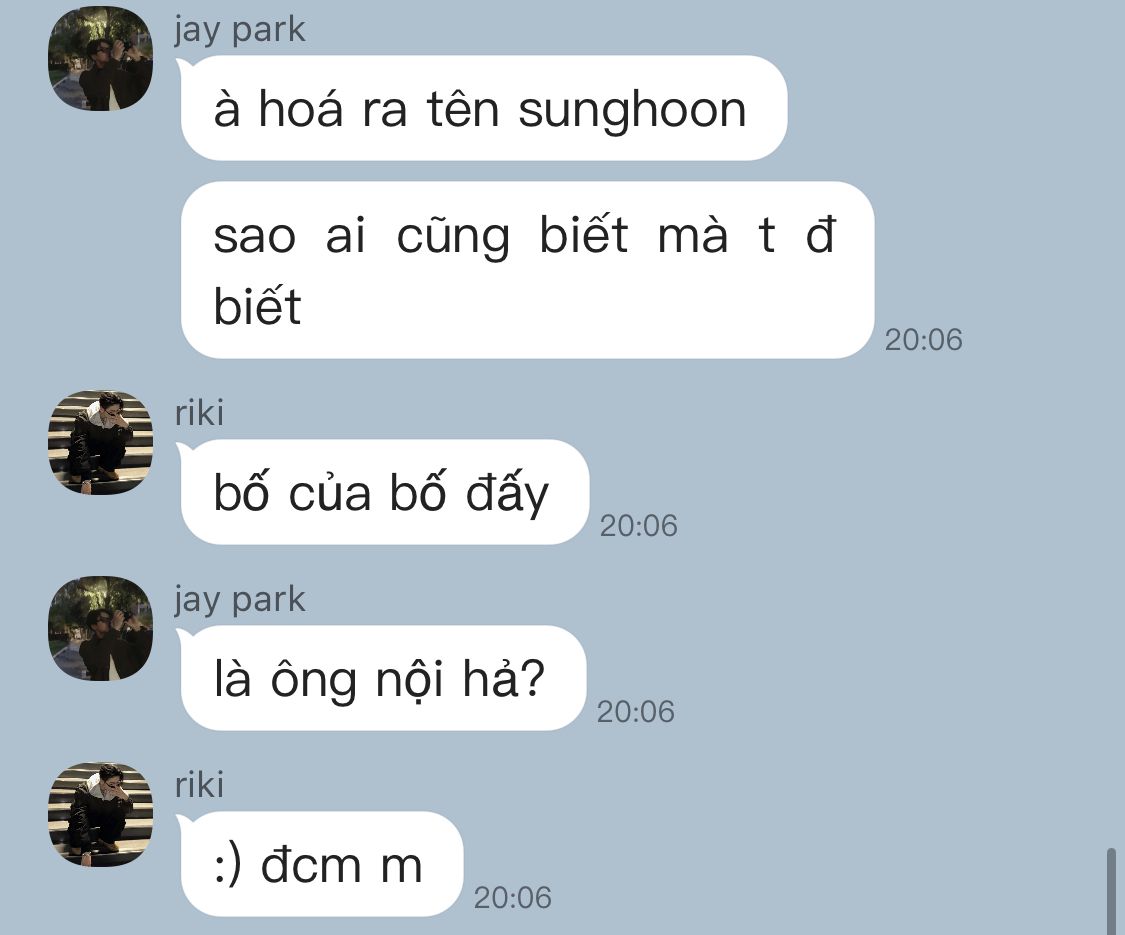
Task: Open jay park's avatar beside "là ông nội hả?"
Action: coord(100,629)
